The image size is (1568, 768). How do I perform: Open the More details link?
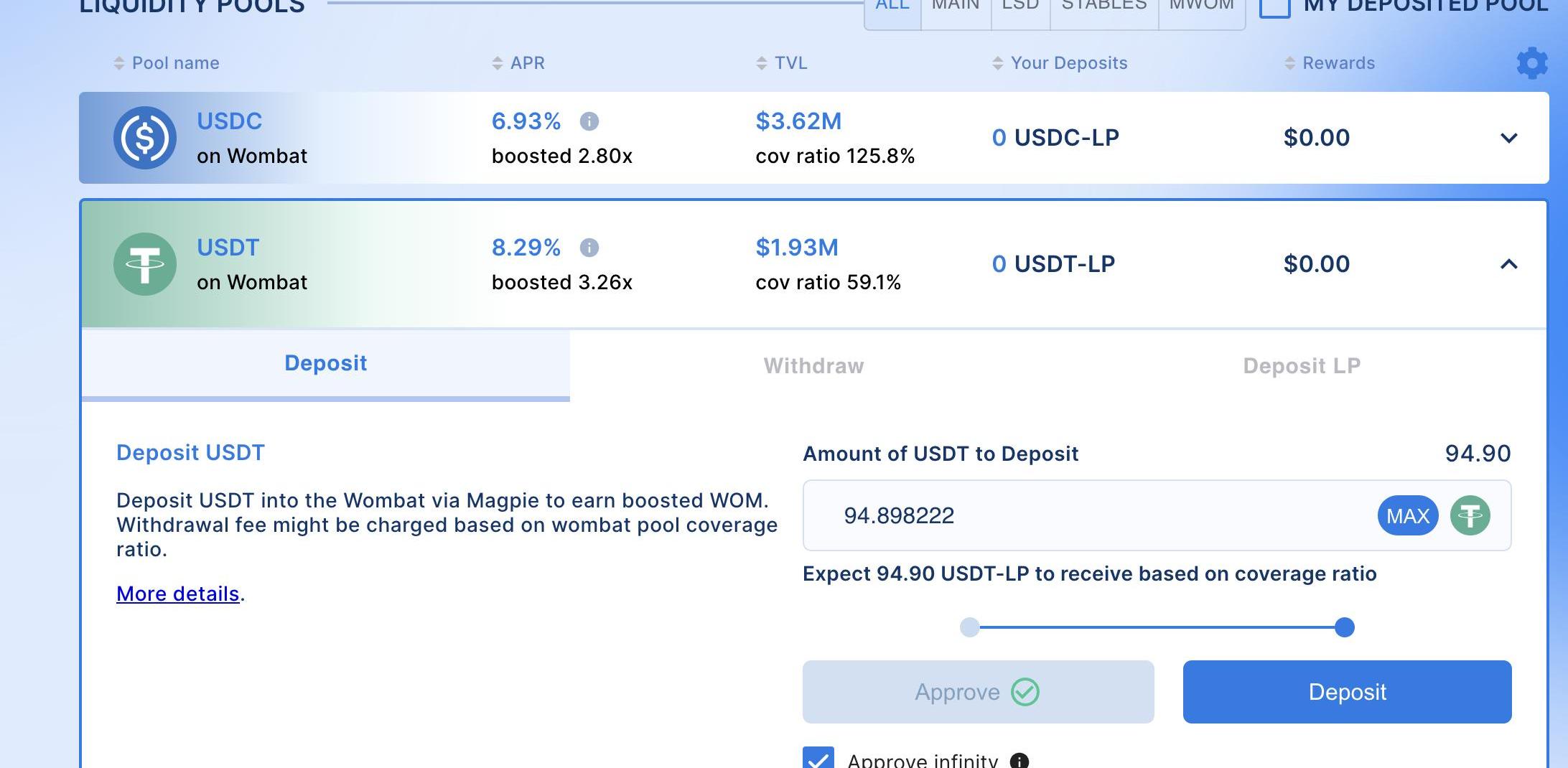tap(177, 594)
